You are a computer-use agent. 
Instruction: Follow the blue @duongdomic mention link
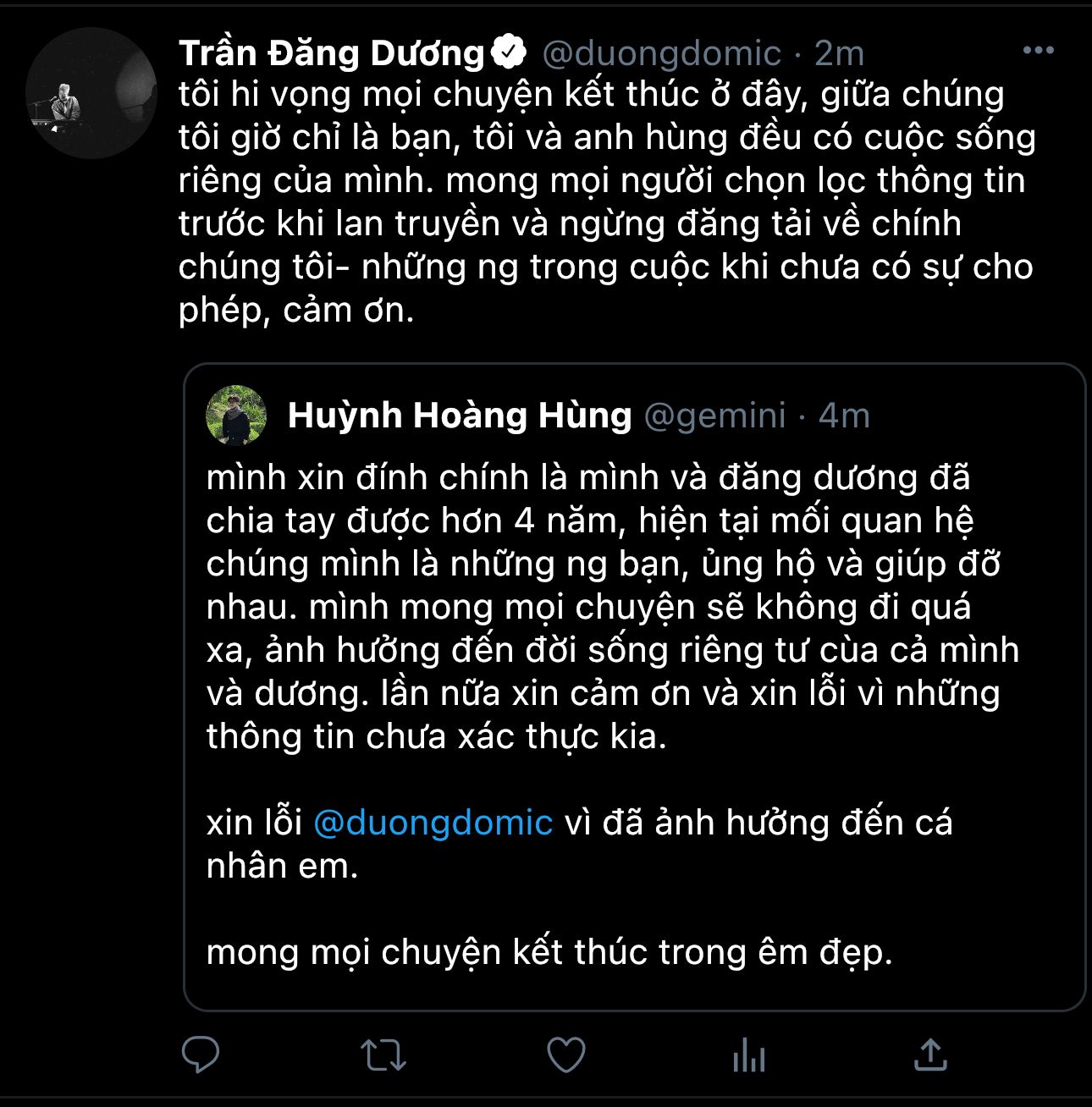click(433, 823)
